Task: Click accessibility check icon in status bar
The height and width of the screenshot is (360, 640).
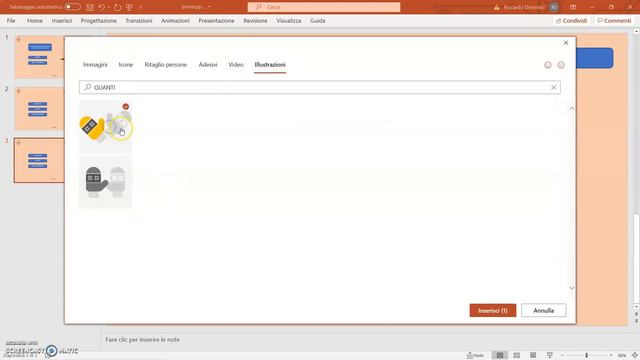Action: [48, 356]
